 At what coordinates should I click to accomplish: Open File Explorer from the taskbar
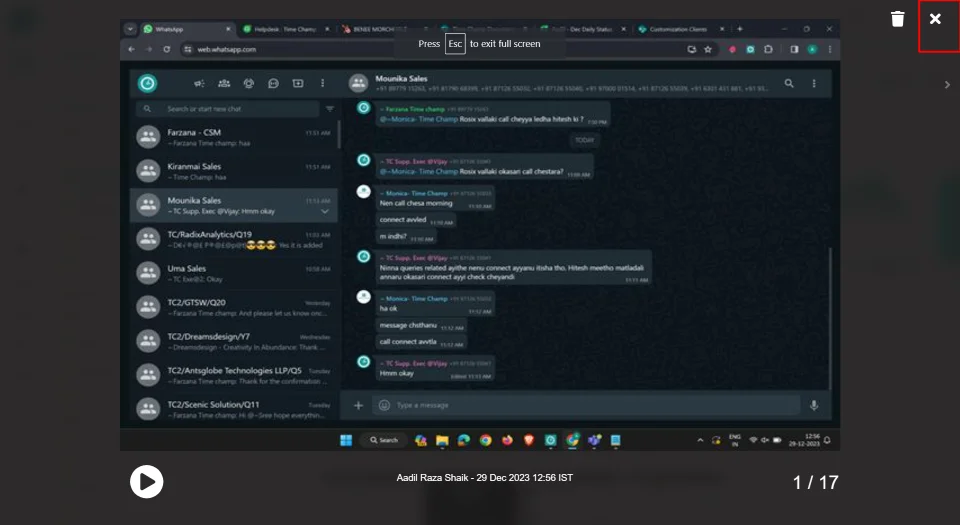tap(442, 441)
